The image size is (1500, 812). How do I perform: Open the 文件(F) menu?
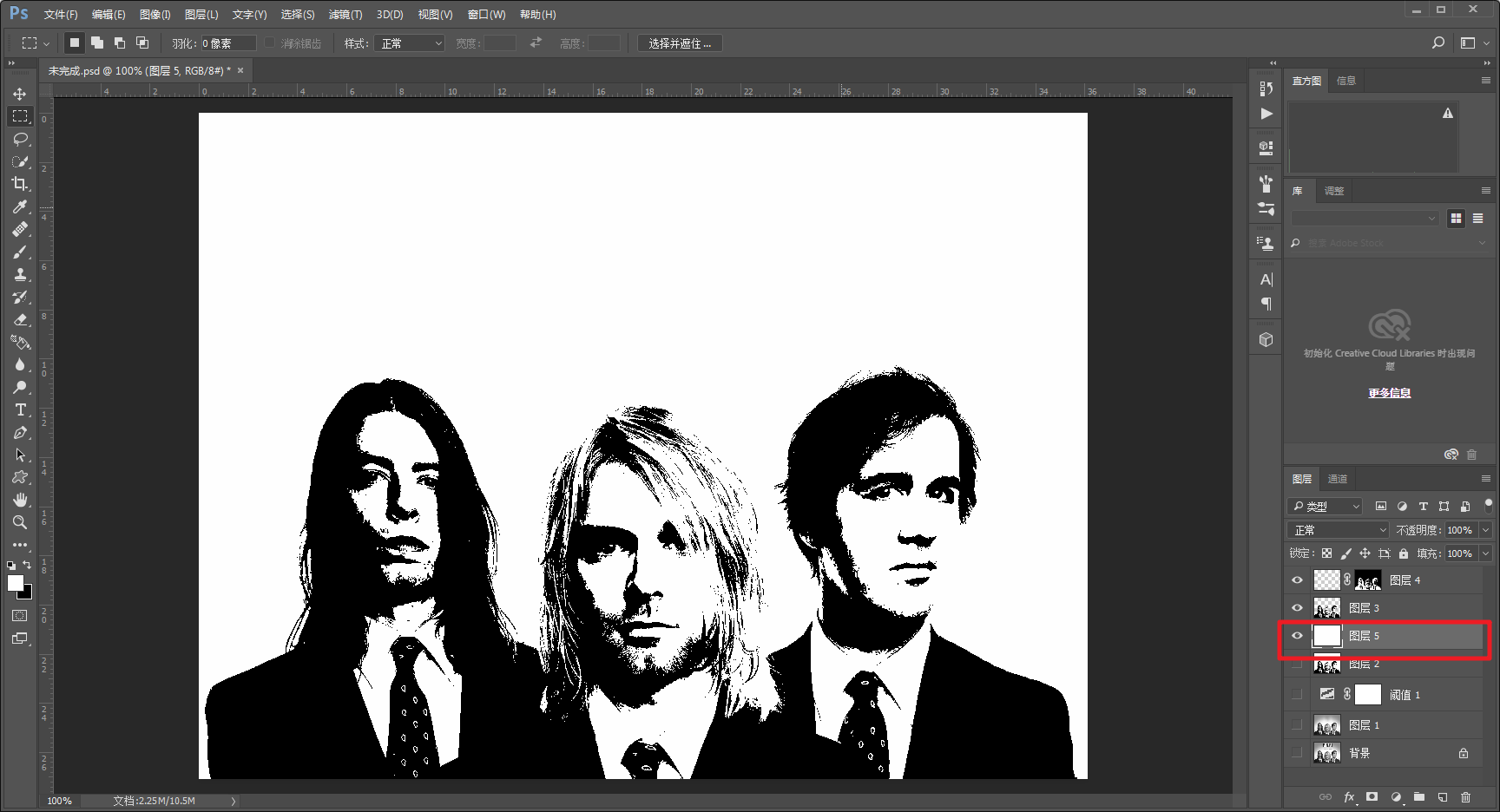61,15
